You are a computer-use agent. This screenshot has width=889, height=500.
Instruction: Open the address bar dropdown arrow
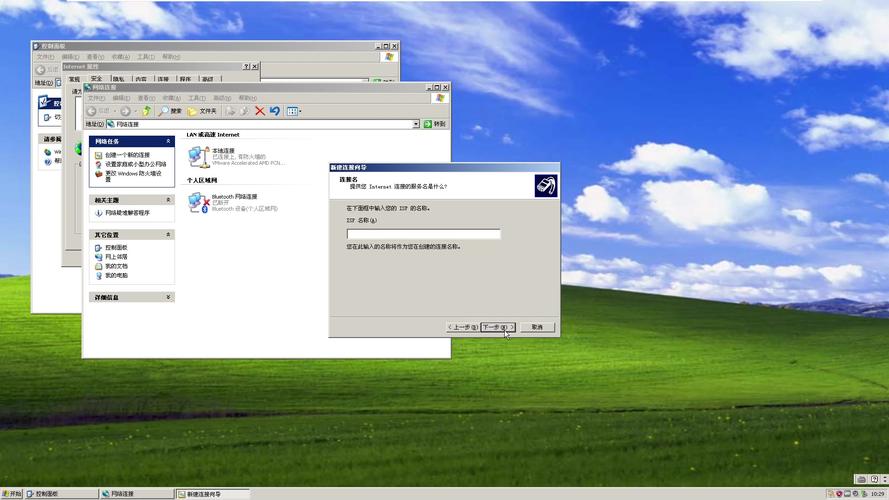coord(416,124)
